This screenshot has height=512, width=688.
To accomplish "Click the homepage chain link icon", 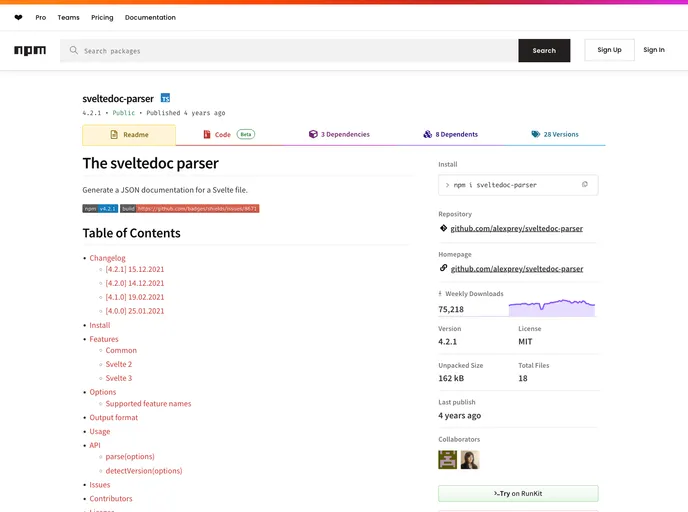I will [x=443, y=268].
